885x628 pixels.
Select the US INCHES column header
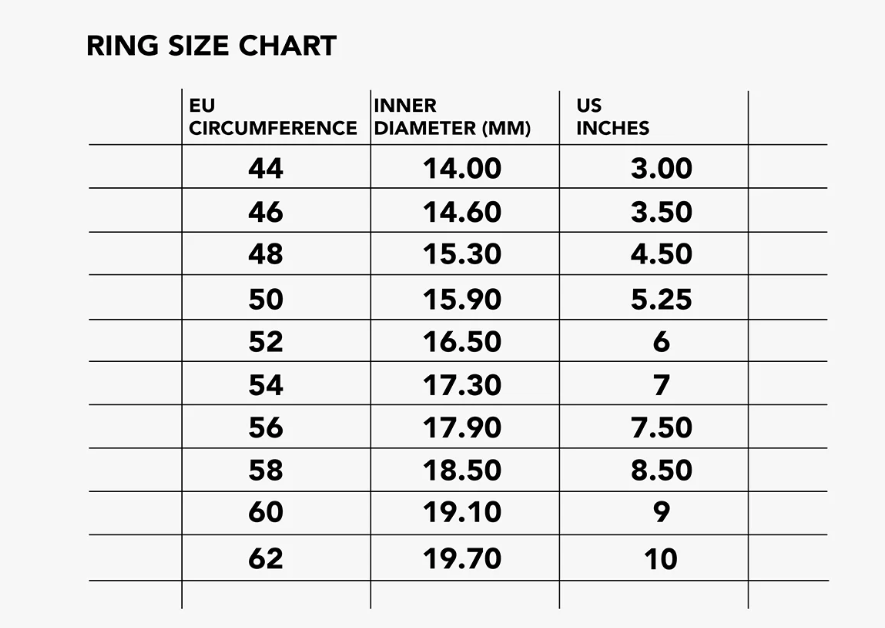click(x=612, y=117)
